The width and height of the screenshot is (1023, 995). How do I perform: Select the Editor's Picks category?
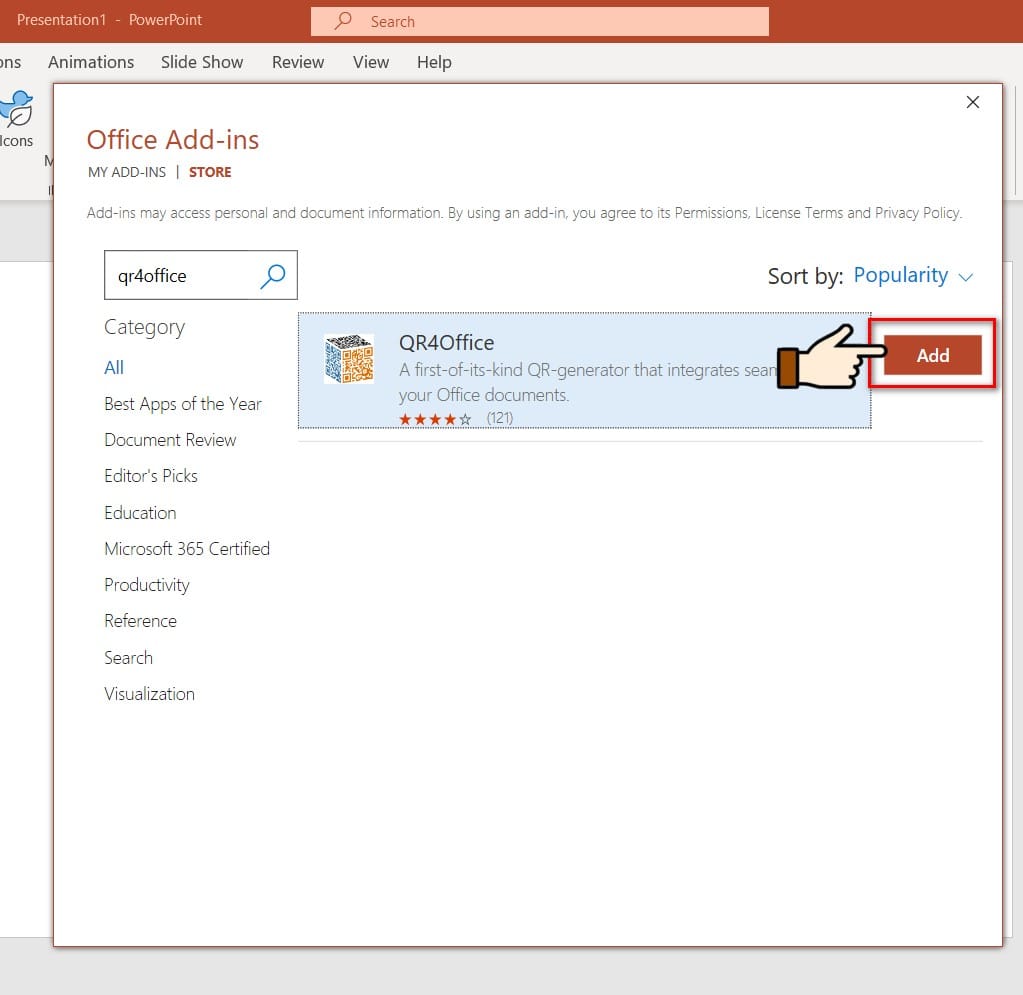pyautogui.click(x=151, y=476)
